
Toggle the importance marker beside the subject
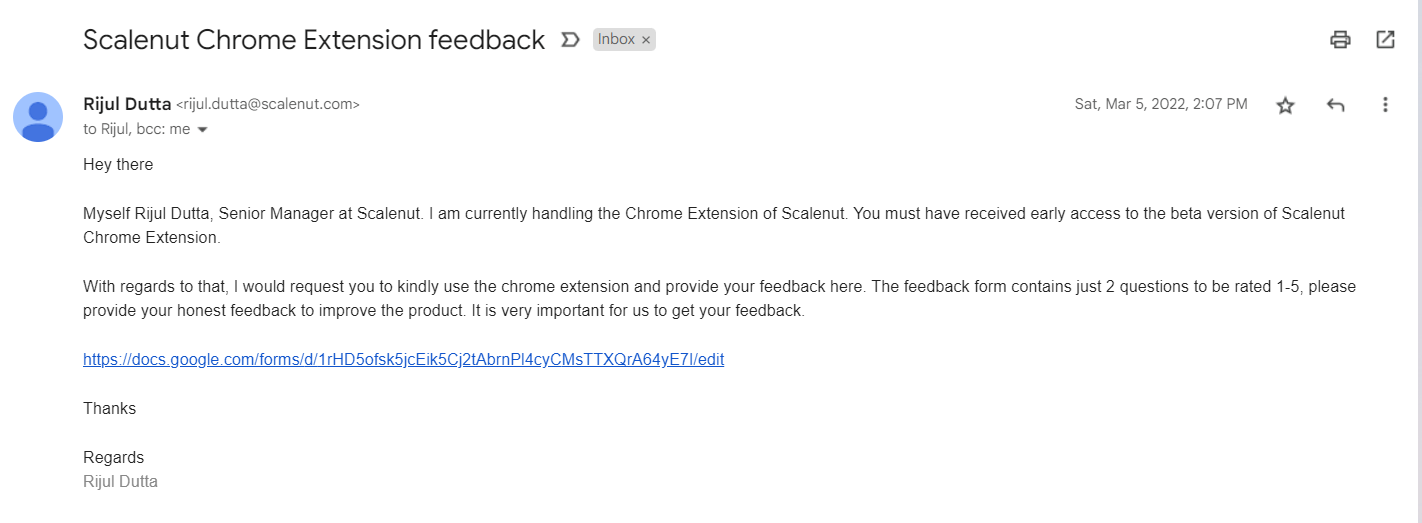point(570,40)
